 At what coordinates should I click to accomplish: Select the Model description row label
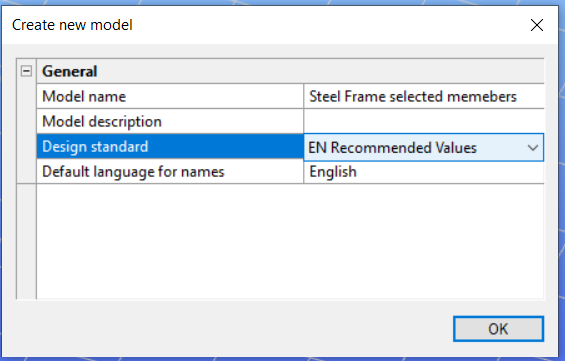[x=170, y=121]
